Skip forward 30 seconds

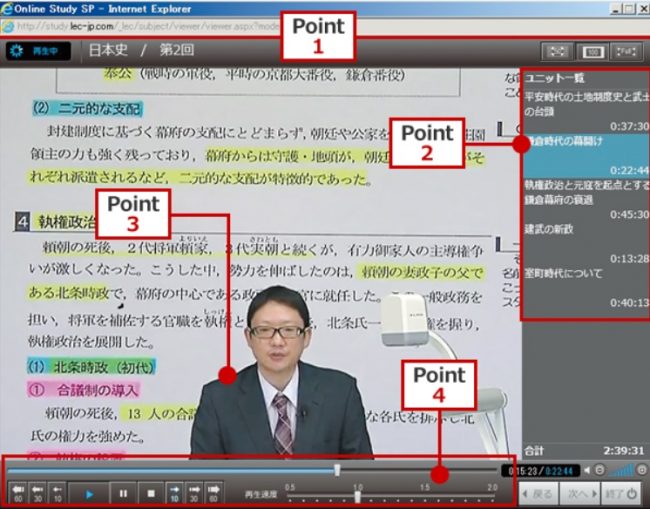pyautogui.click(x=194, y=493)
